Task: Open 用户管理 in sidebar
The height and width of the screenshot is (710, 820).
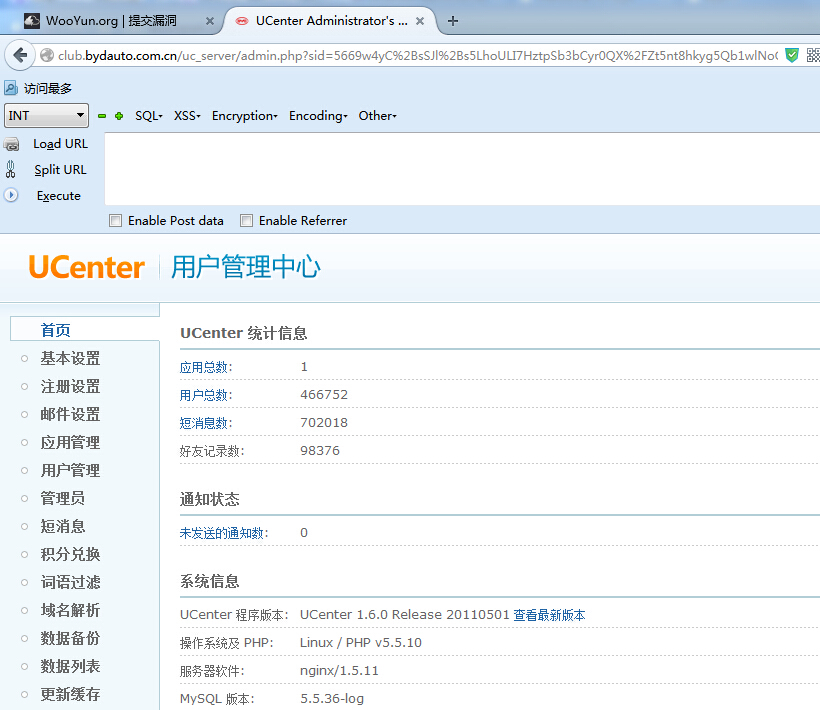Action: coord(70,470)
